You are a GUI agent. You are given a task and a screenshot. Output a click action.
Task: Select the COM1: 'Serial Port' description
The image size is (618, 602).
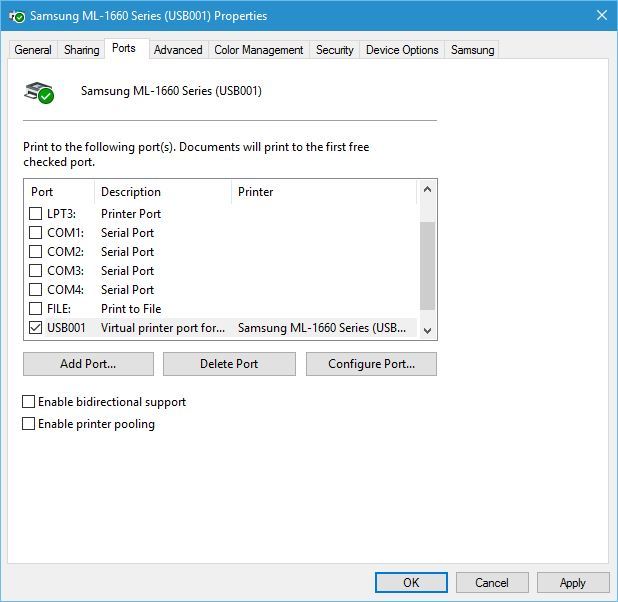tap(127, 233)
